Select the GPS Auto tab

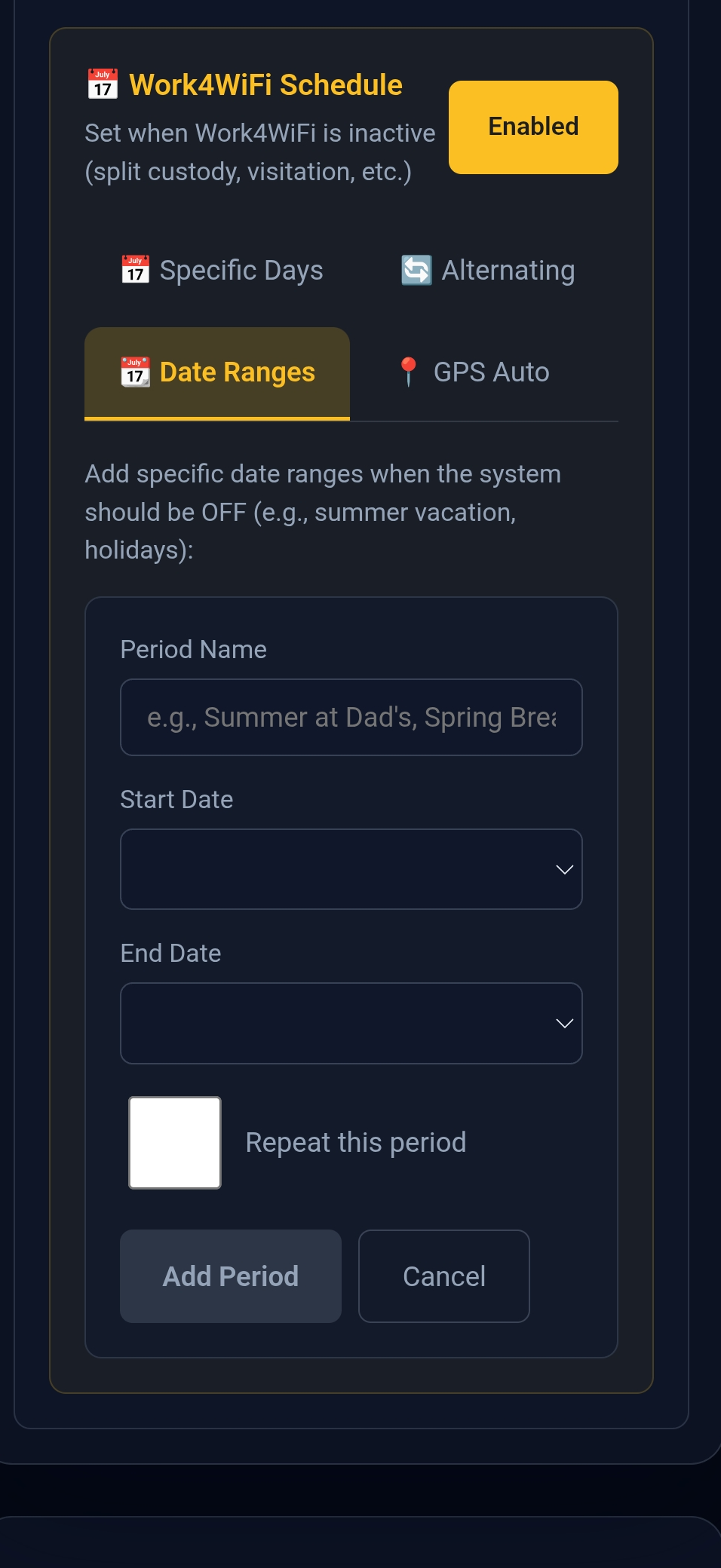coord(475,372)
